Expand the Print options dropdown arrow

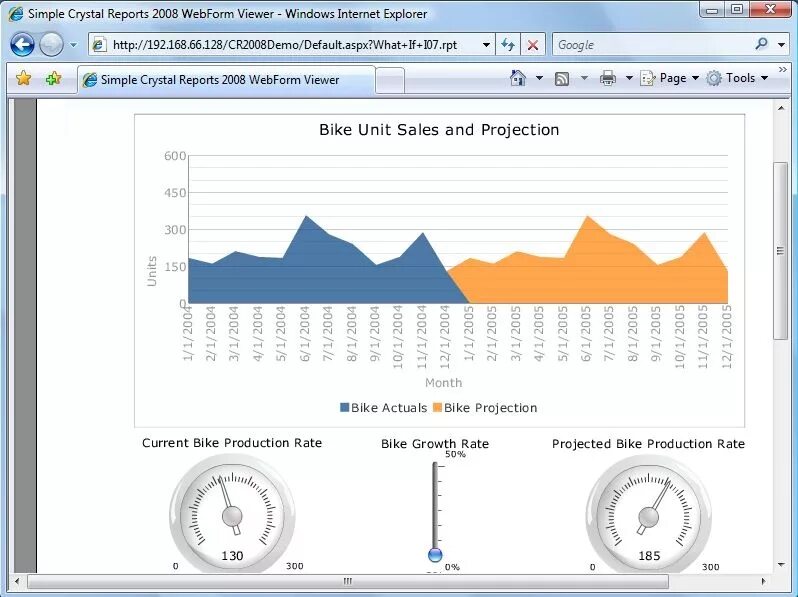(629, 78)
